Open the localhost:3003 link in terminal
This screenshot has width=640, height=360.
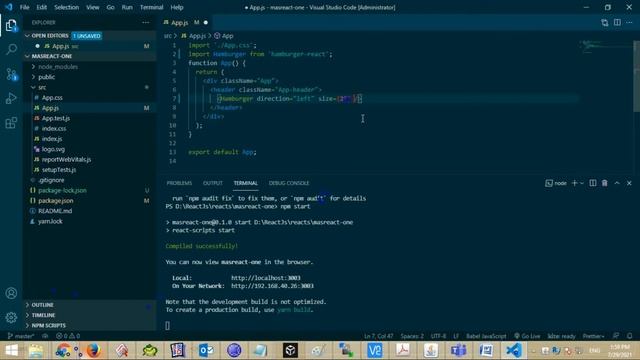(x=266, y=278)
